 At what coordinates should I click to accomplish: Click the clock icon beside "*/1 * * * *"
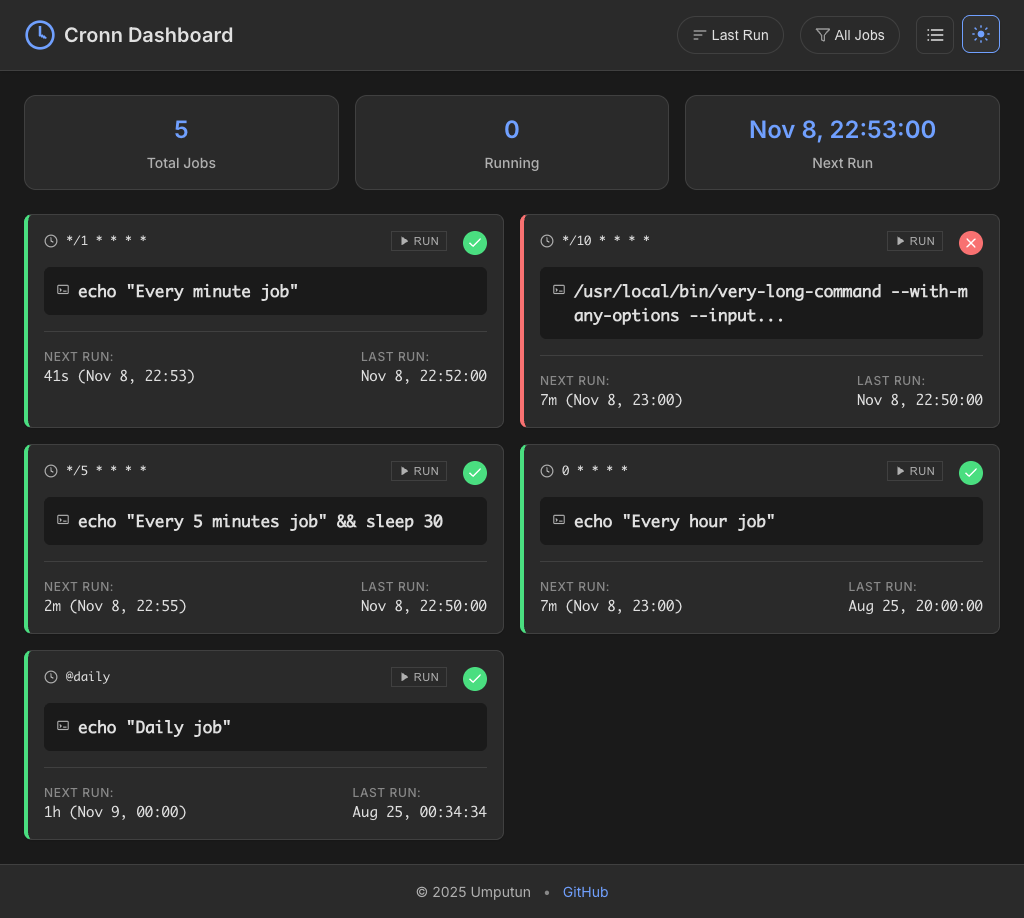point(50,240)
